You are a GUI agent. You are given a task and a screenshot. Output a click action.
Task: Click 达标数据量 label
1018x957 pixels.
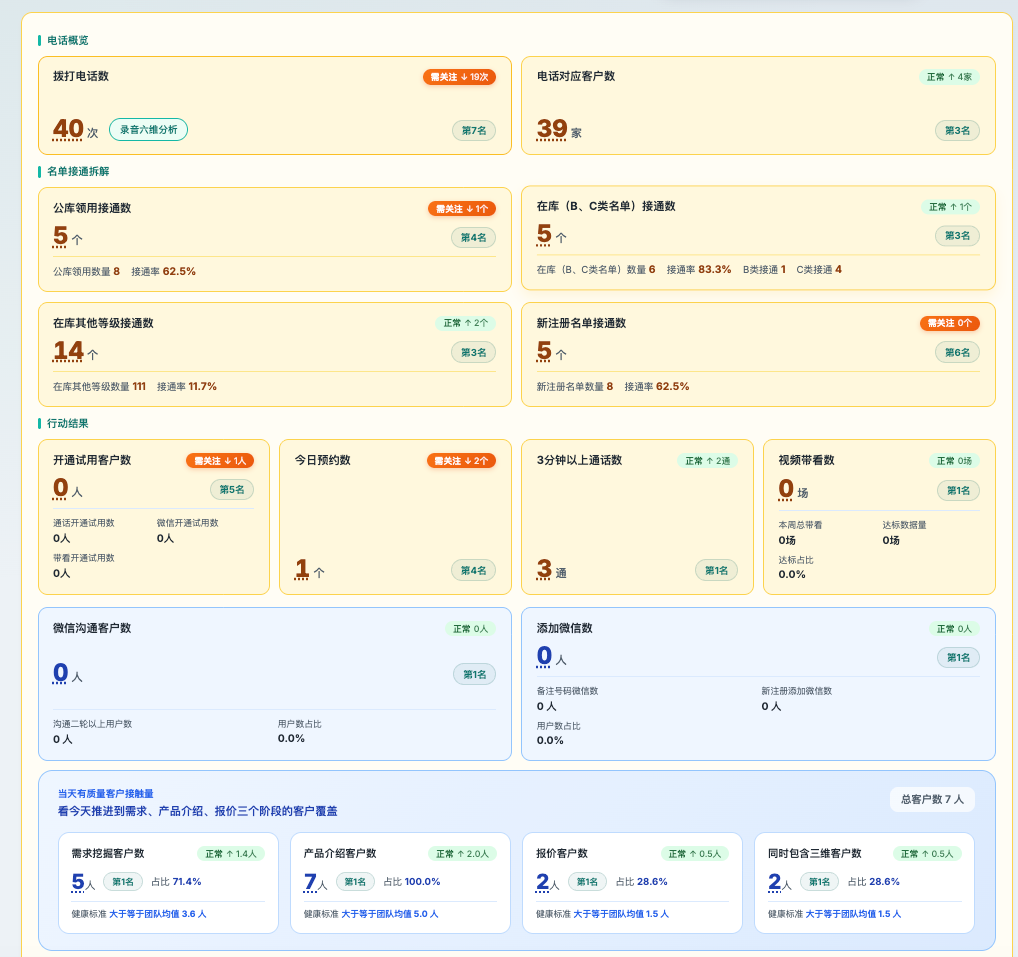(x=904, y=525)
